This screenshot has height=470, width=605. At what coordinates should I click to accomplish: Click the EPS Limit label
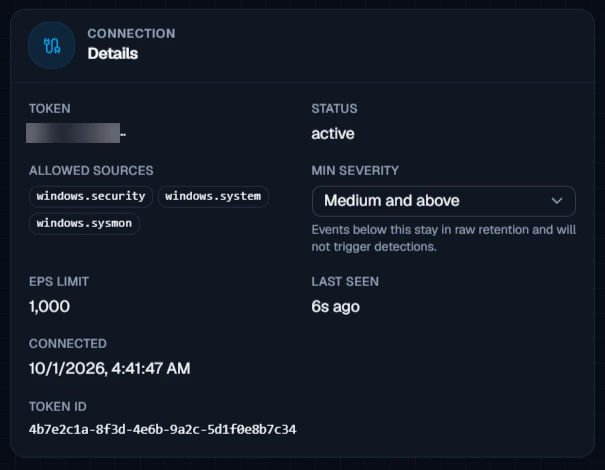pos(59,282)
